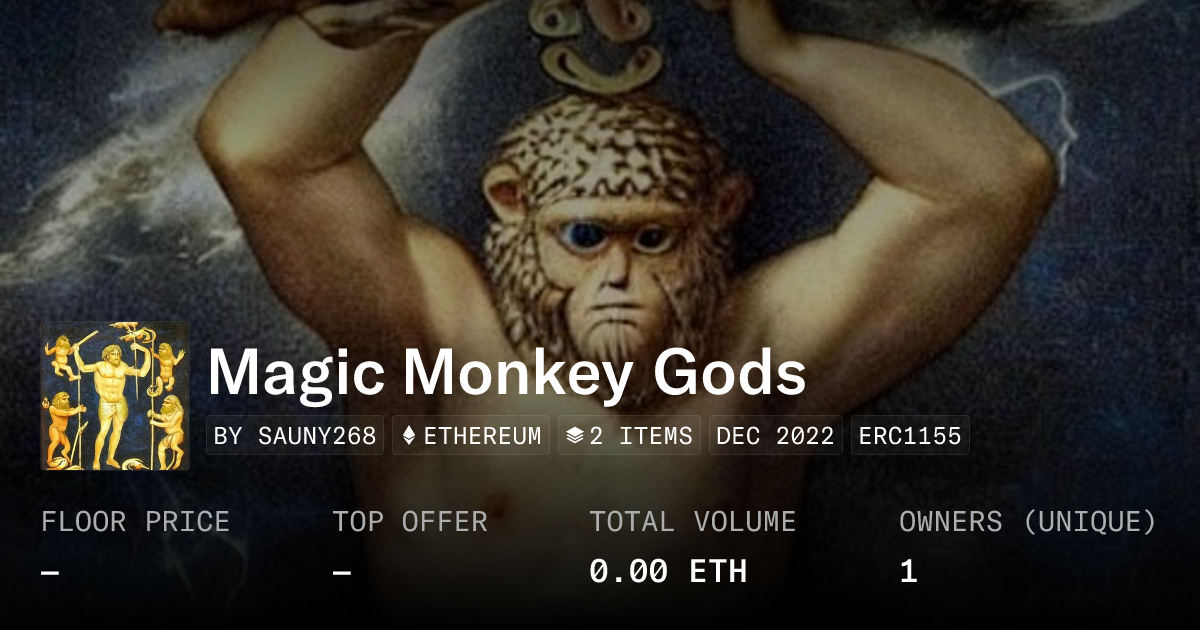
Task: Click the DEC 2022 creation date badge
Action: [x=776, y=436]
